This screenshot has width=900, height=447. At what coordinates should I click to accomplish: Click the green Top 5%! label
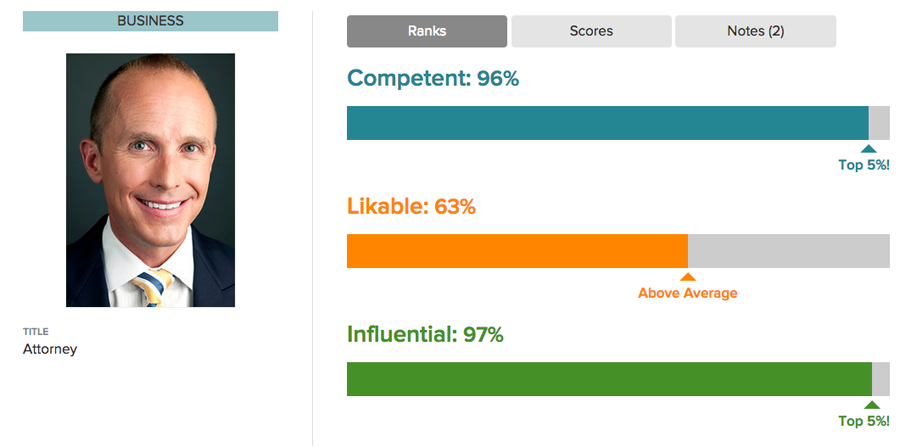coord(864,421)
